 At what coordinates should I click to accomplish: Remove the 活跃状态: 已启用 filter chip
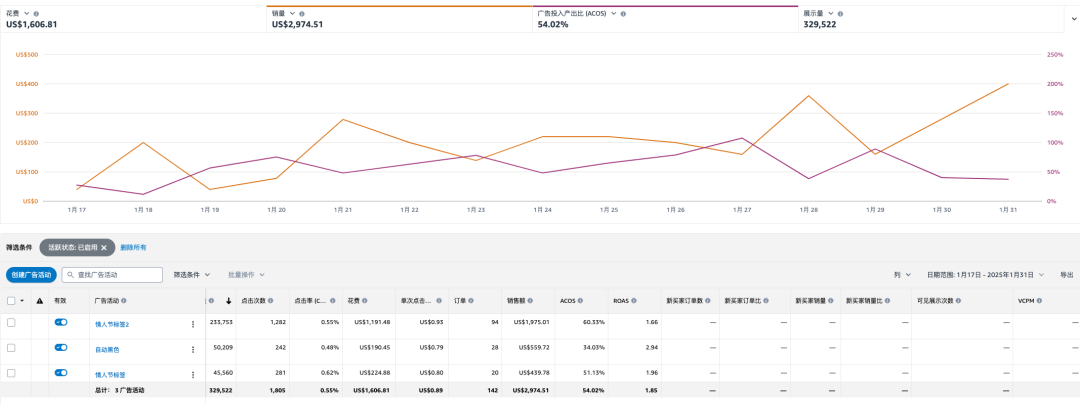104,247
